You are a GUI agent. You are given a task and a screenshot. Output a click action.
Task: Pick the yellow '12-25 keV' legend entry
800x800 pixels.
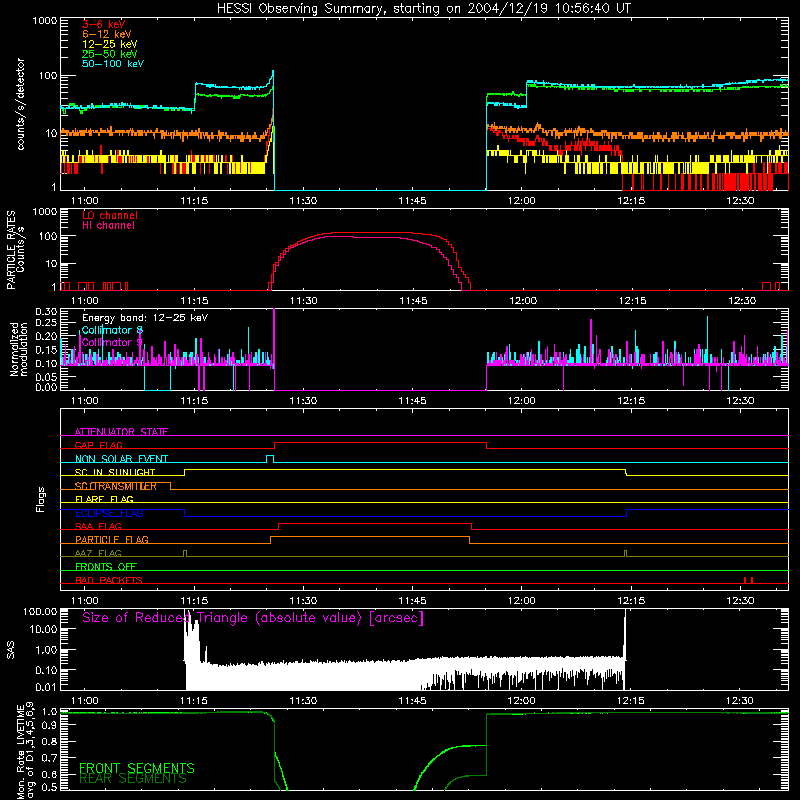[109, 44]
